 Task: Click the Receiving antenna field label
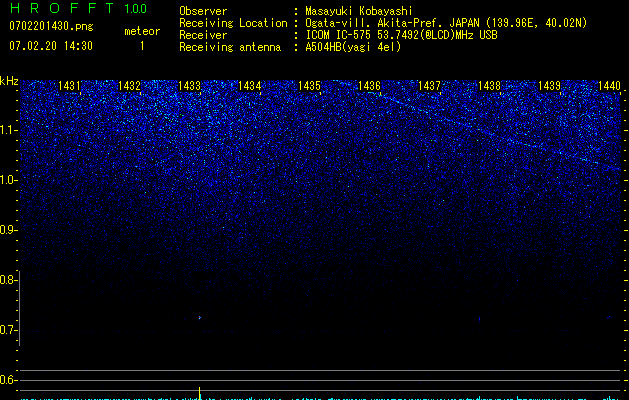230,47
